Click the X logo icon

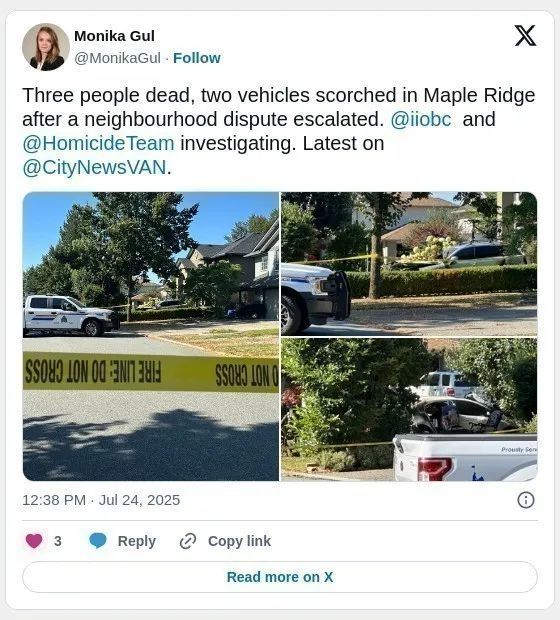525,36
